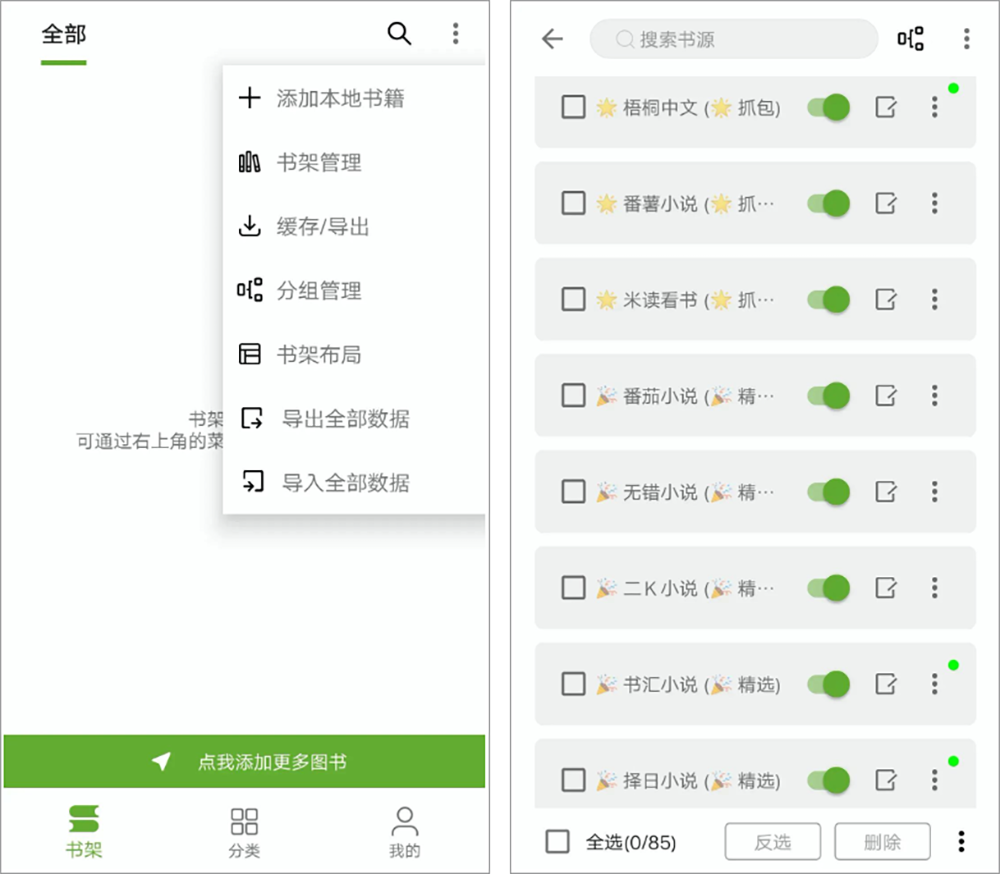Click the 反选 invert selection button
This screenshot has width=1000, height=874.
(772, 841)
